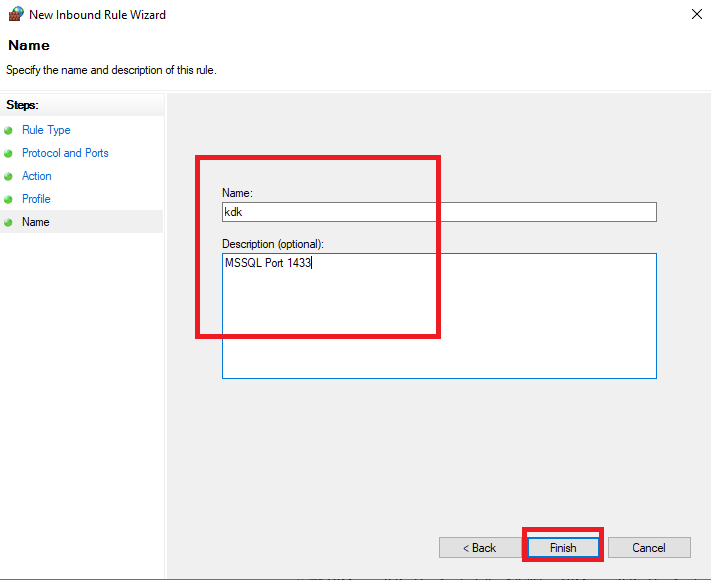Click Finish to create the rule
Viewport: 711px width, 580px height.
coord(563,547)
